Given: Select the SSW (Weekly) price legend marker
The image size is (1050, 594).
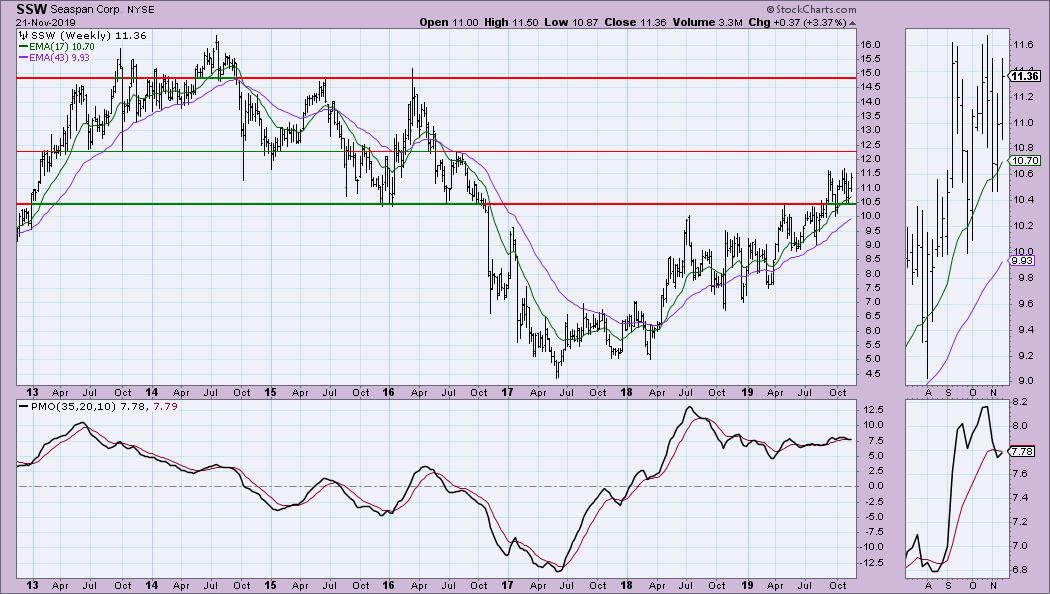Looking at the screenshot, I should [x=27, y=35].
